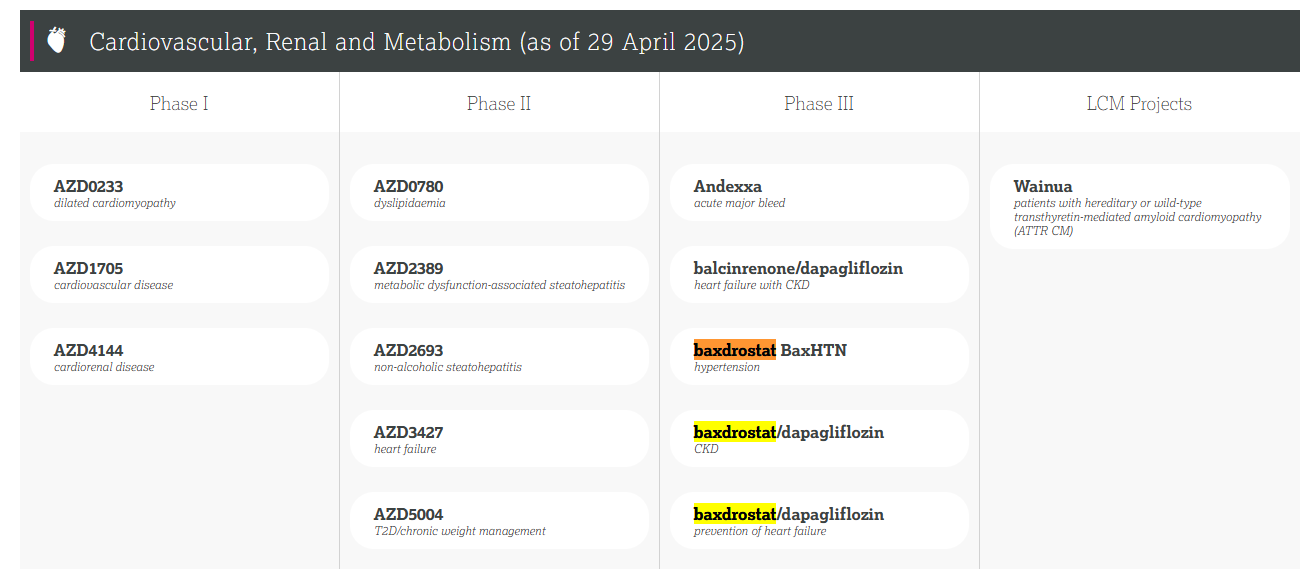Open the AZD1705 cardiovascular disease card
This screenshot has width=1311, height=569.
point(179,275)
